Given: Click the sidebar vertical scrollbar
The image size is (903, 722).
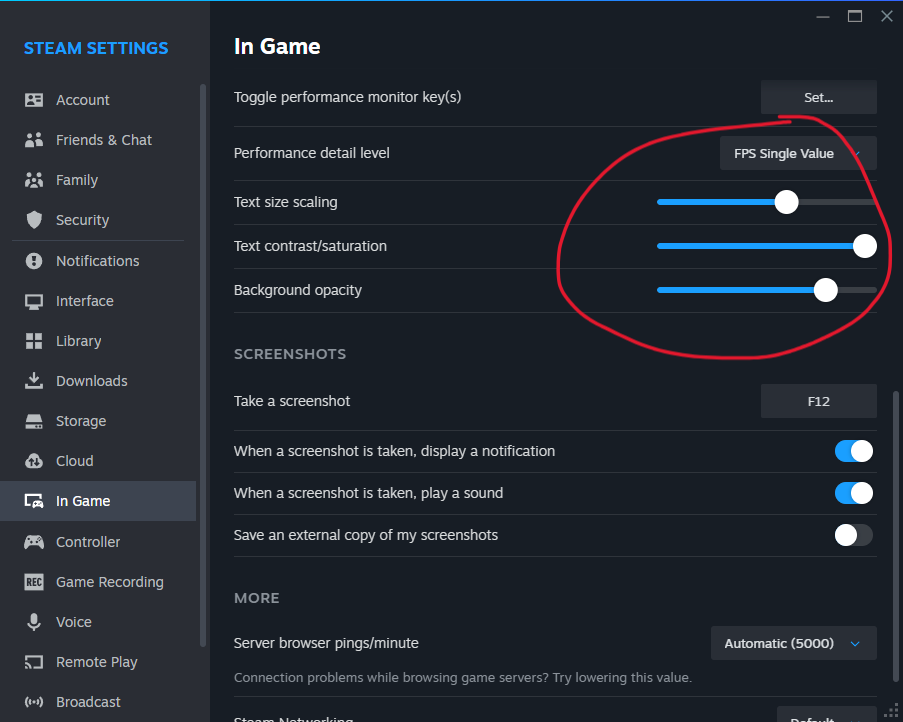Looking at the screenshot, I should pyautogui.click(x=203, y=366).
